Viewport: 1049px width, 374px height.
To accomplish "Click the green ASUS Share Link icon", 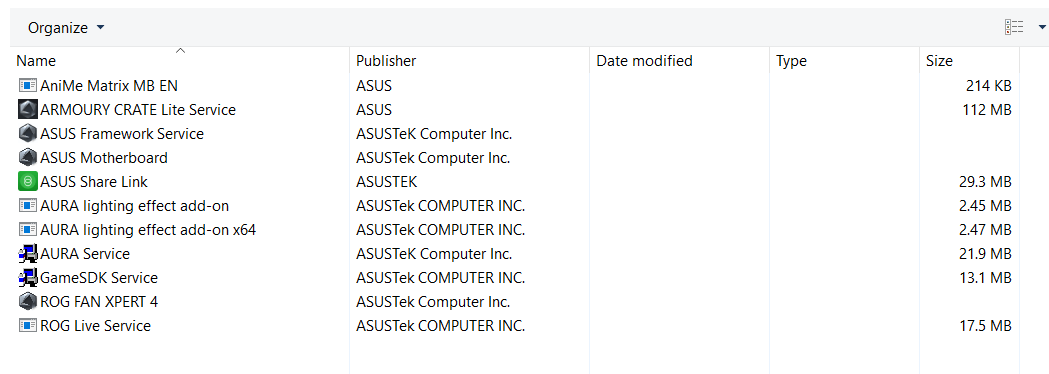I will pos(27,181).
